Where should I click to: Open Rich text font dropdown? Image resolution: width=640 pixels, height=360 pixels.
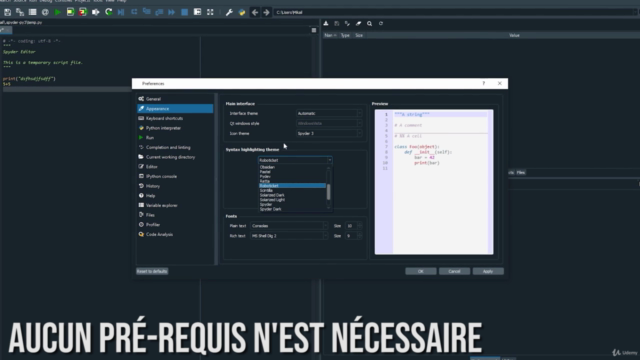click(289, 236)
